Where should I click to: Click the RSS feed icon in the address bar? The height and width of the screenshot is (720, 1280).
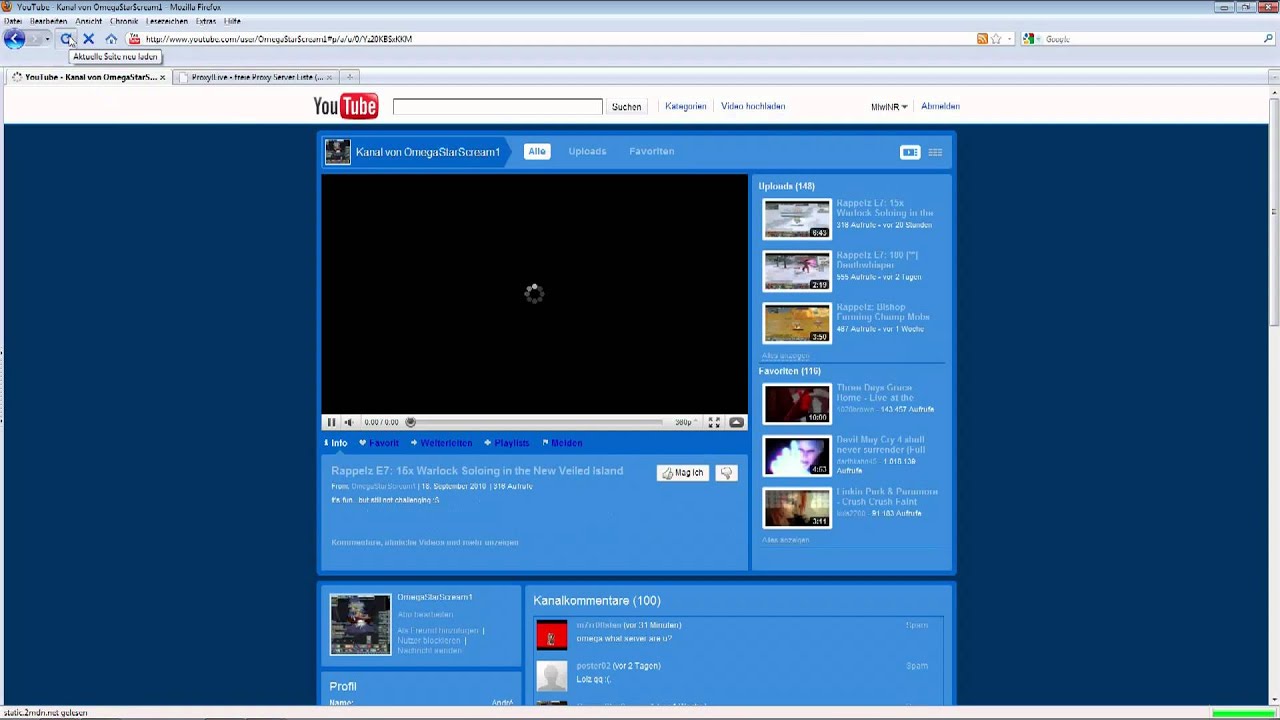click(982, 39)
